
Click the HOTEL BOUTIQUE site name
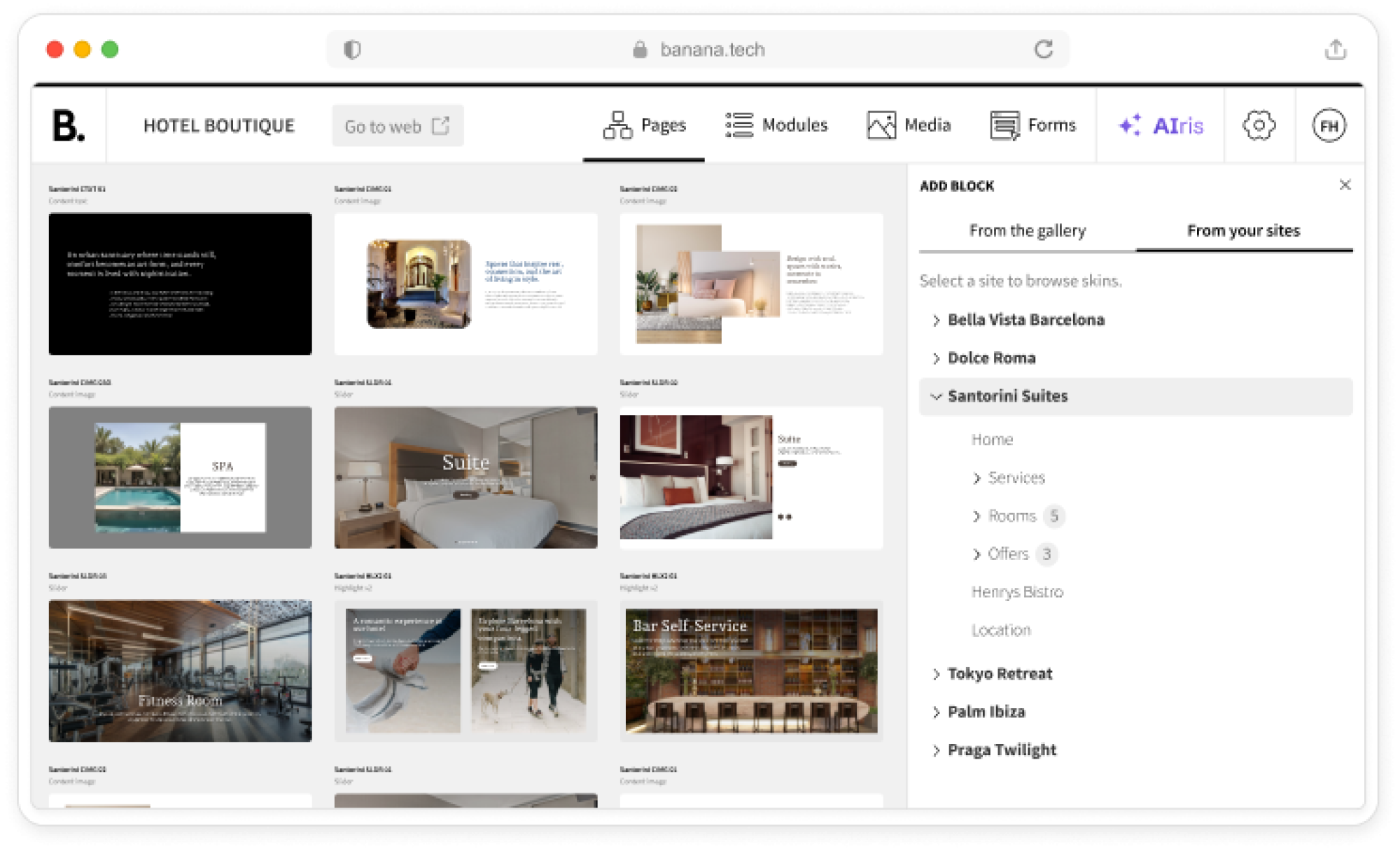219,126
